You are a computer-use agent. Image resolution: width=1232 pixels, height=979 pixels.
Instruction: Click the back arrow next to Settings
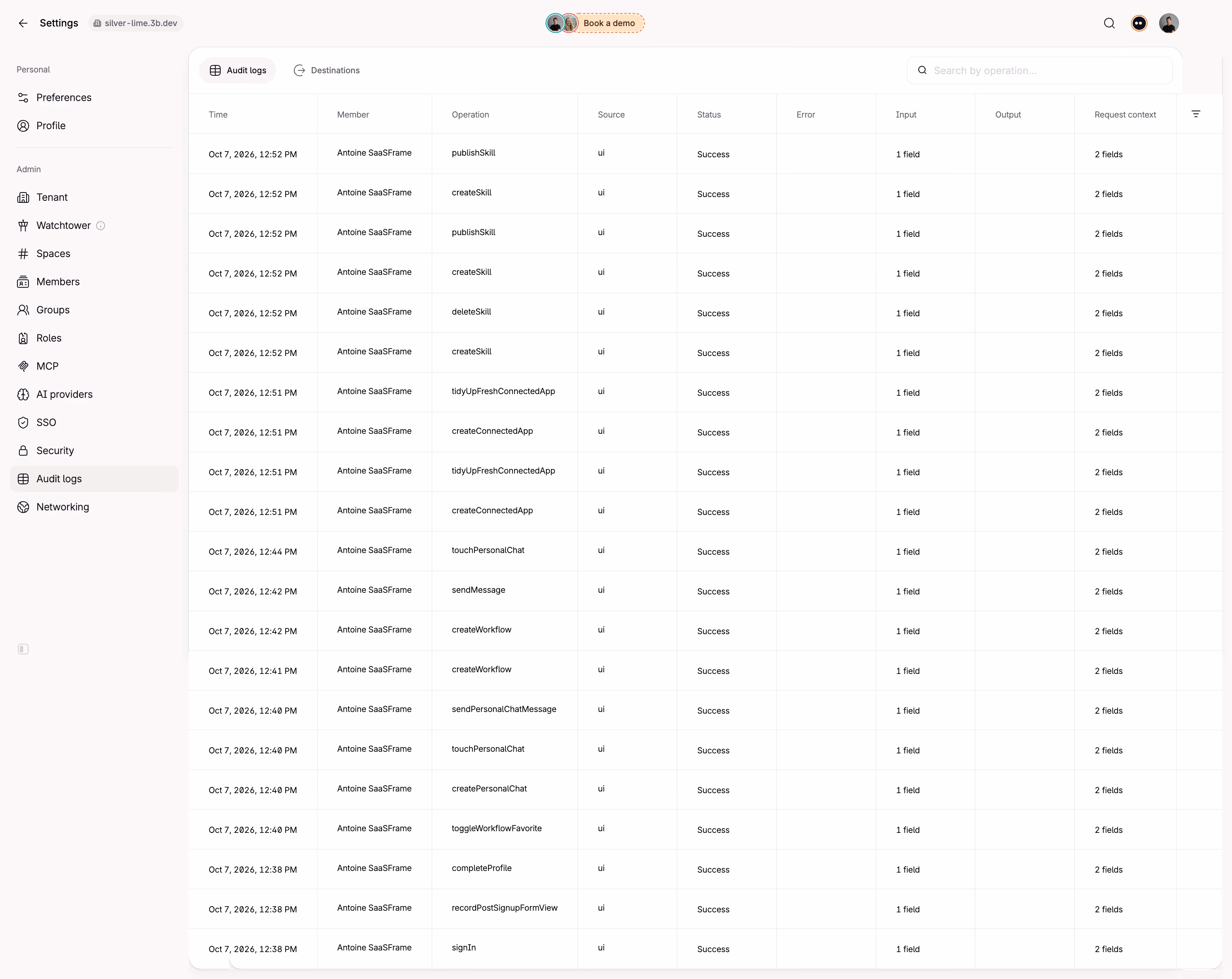pos(23,23)
